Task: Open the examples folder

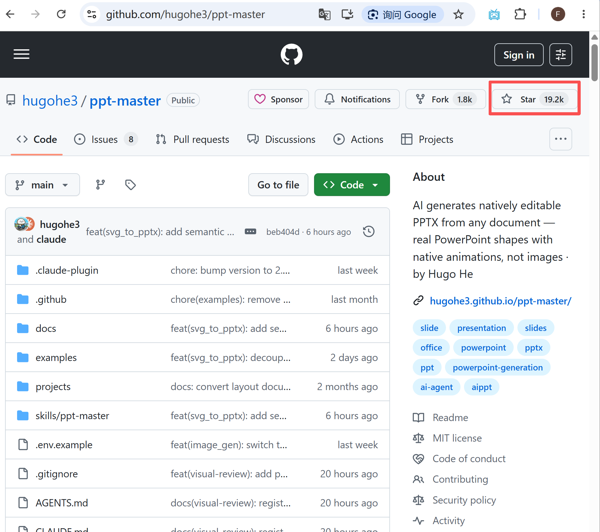Action: [x=56, y=357]
